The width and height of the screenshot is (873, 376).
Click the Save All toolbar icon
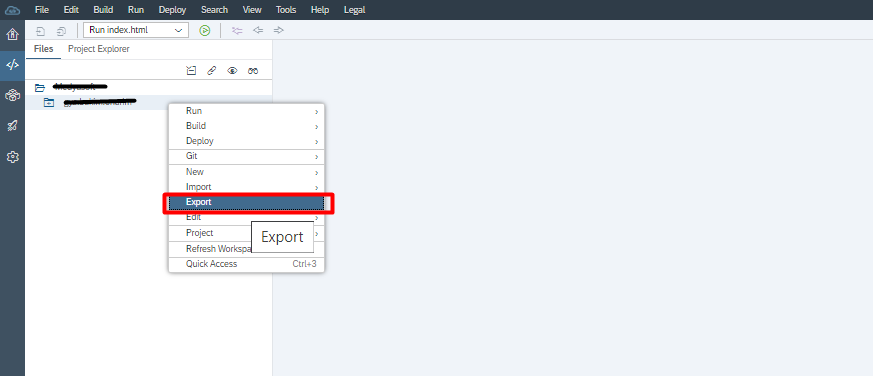61,31
